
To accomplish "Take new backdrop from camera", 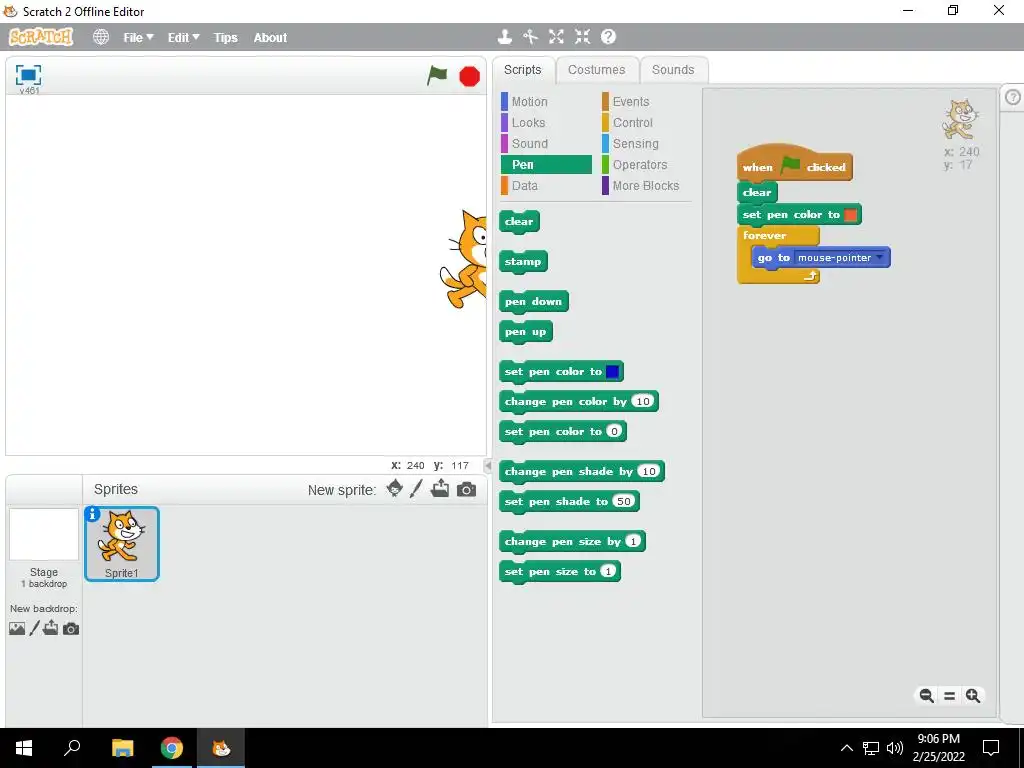I will [x=71, y=629].
